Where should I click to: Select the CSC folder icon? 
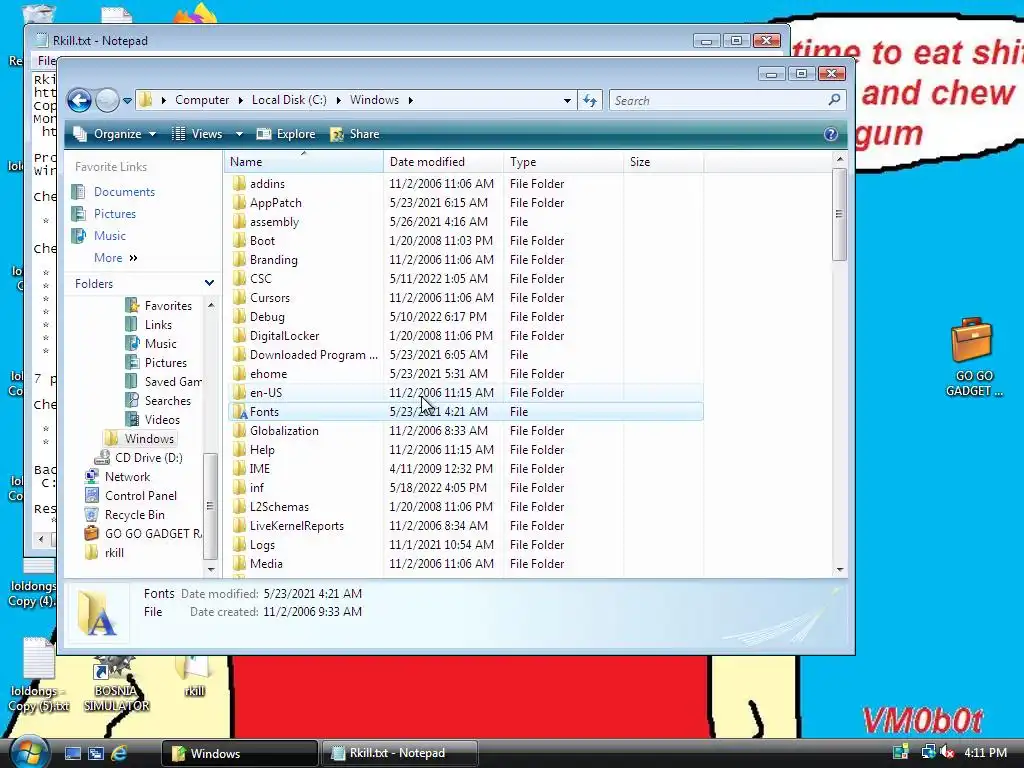click(240, 278)
